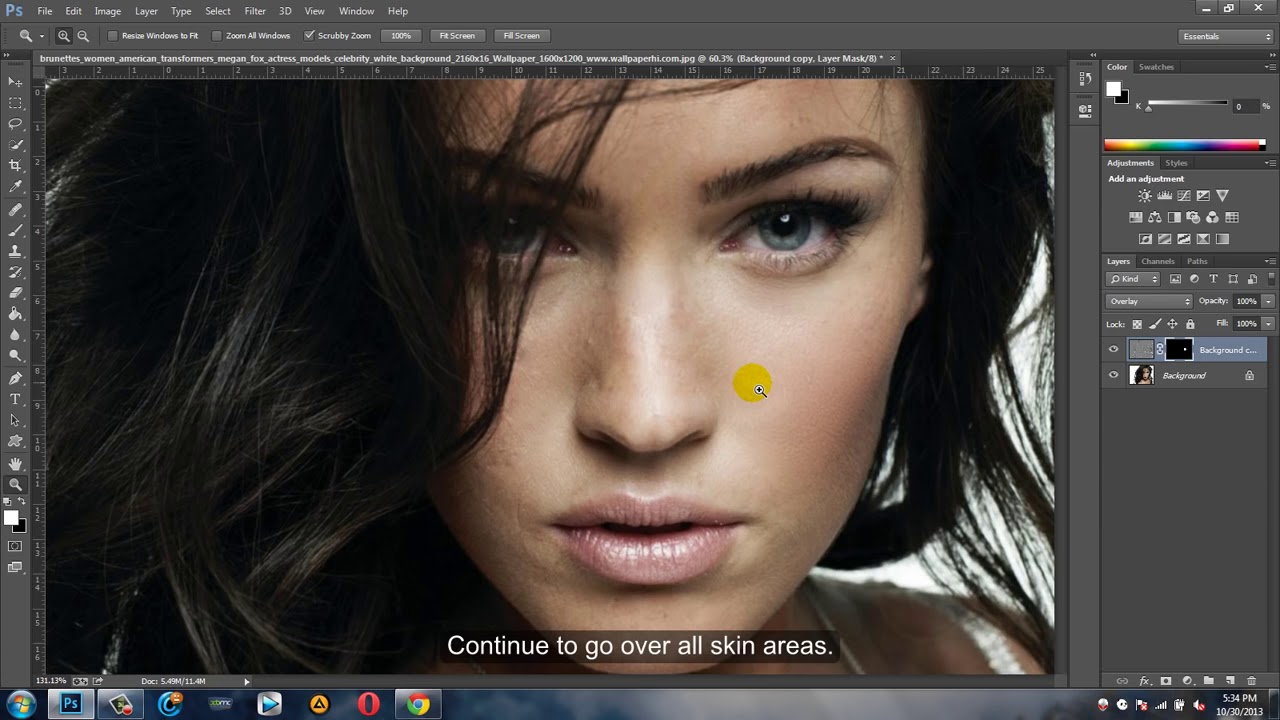This screenshot has height=720, width=1280.
Task: Add a Photo Filter adjustment
Action: [1193, 217]
